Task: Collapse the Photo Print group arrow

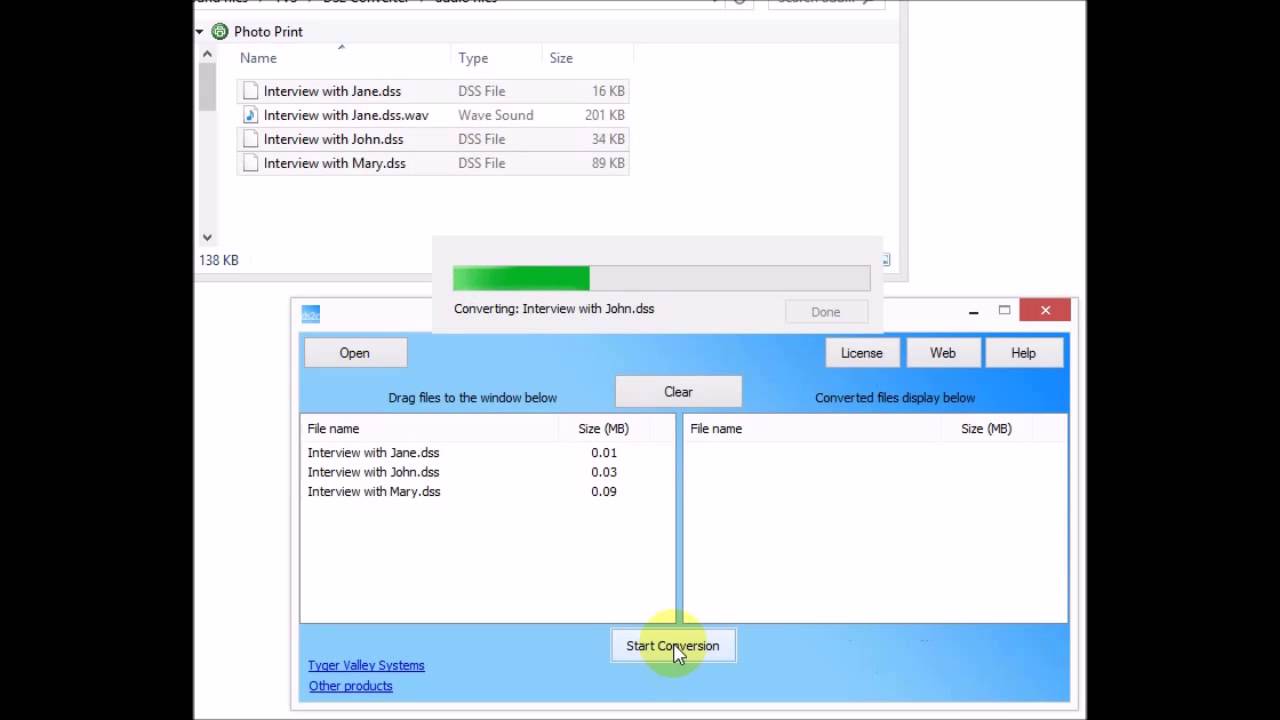Action: [200, 32]
